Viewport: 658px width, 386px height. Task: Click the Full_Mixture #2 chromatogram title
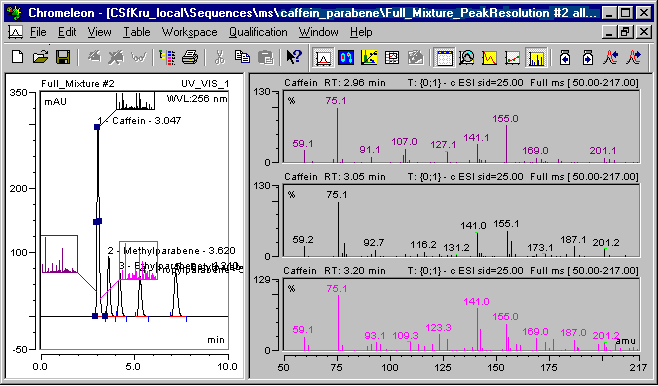78,84
